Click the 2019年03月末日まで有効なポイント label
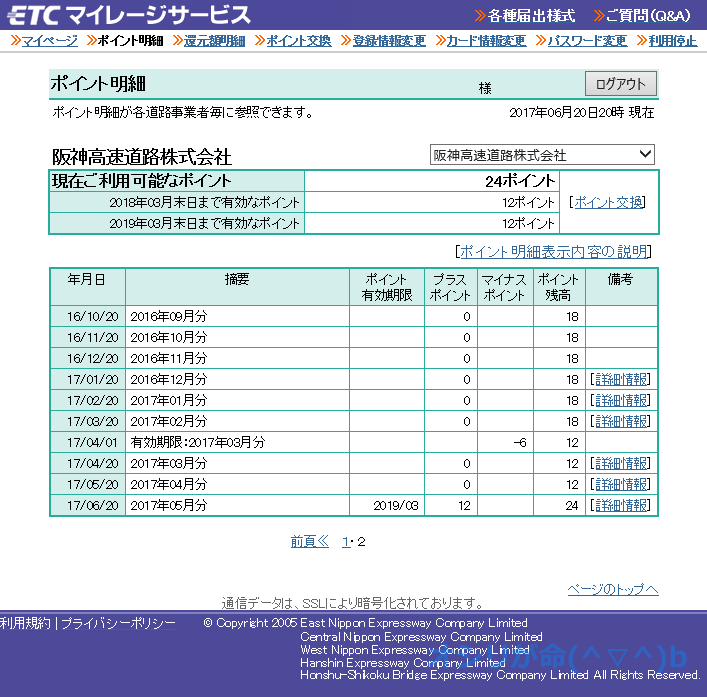Image resolution: width=707 pixels, height=697 pixels. [x=204, y=223]
